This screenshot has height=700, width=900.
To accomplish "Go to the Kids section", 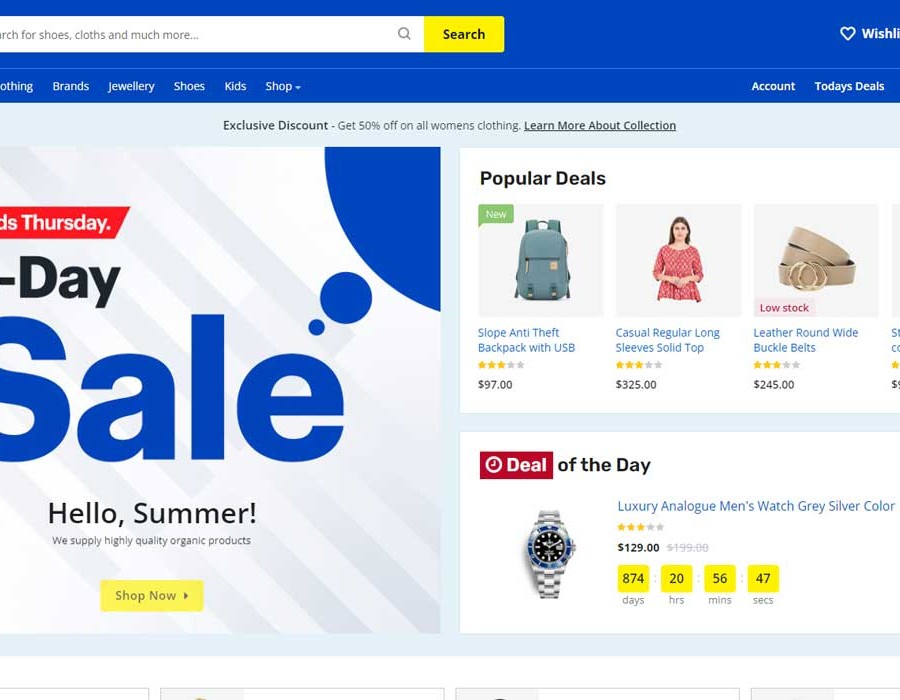I will click(235, 86).
